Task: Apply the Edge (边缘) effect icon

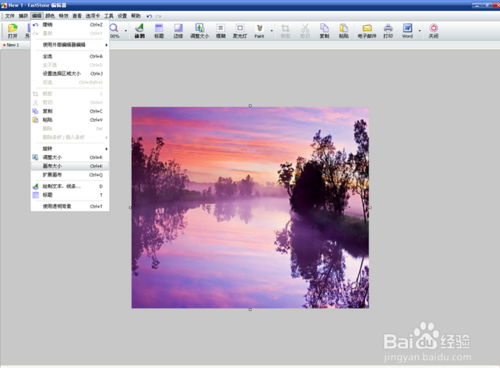Action: [x=178, y=31]
